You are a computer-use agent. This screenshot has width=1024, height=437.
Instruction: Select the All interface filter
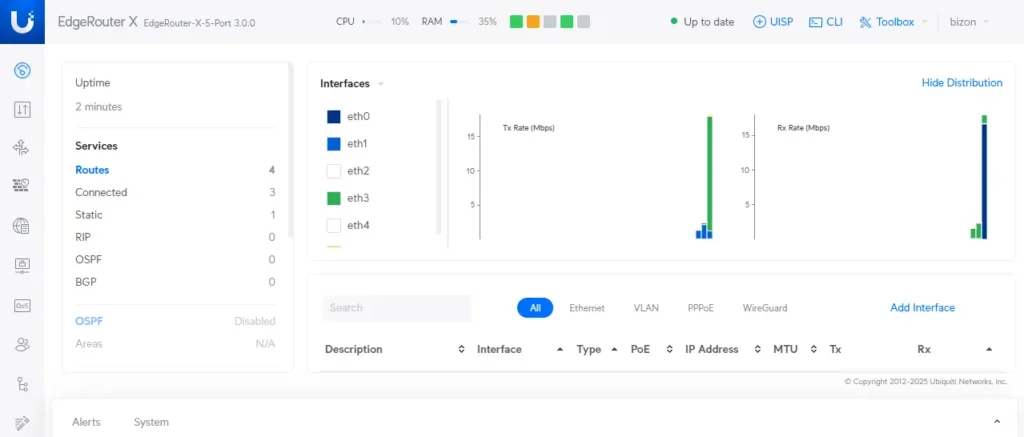coord(535,308)
